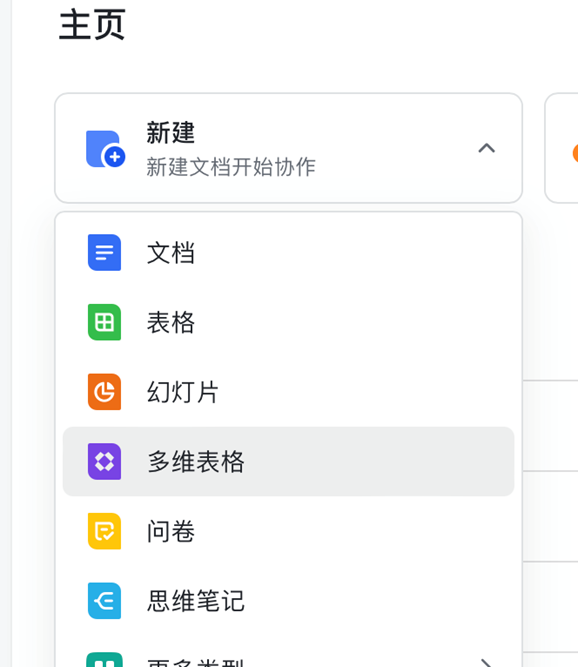Choose 表格 from the create list
The image size is (578, 667).
pyautogui.click(x=288, y=322)
